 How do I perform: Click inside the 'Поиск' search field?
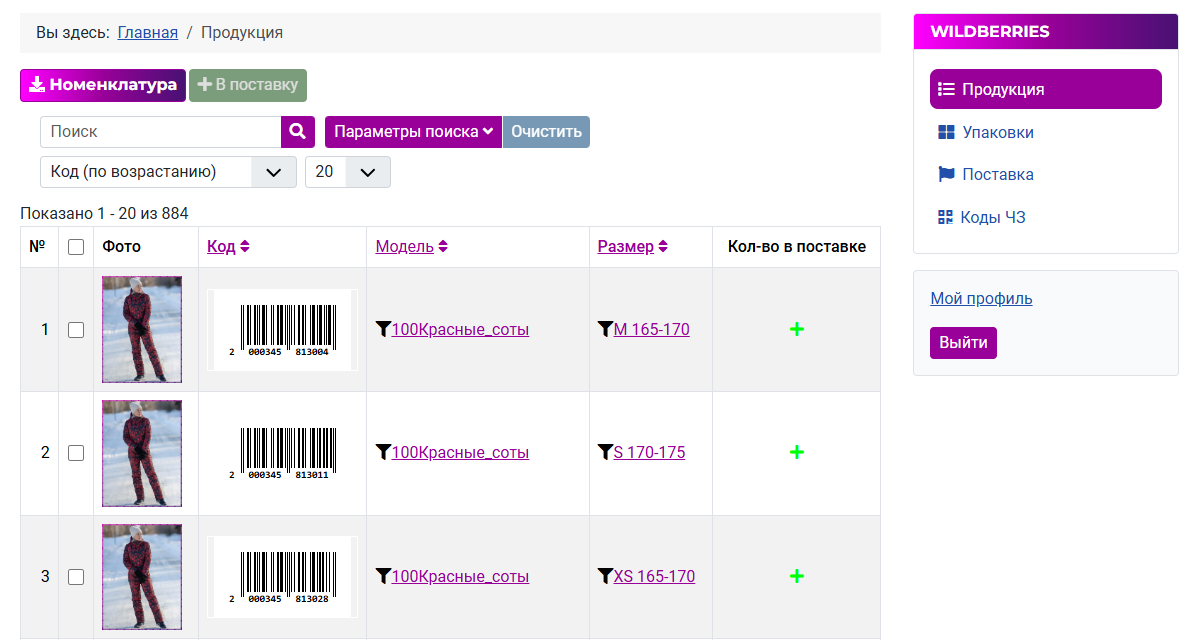(x=161, y=132)
